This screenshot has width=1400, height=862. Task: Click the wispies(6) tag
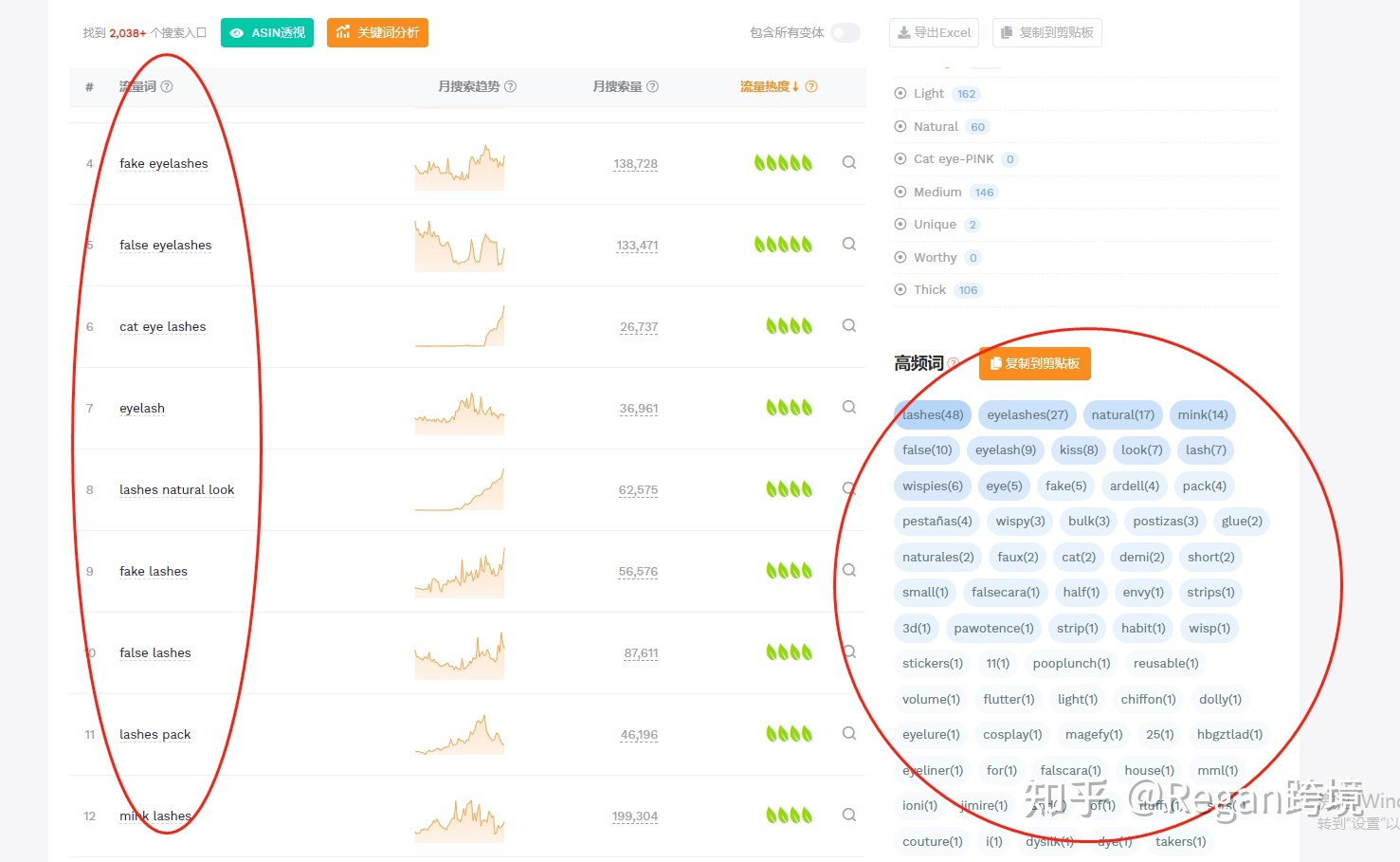pos(933,486)
